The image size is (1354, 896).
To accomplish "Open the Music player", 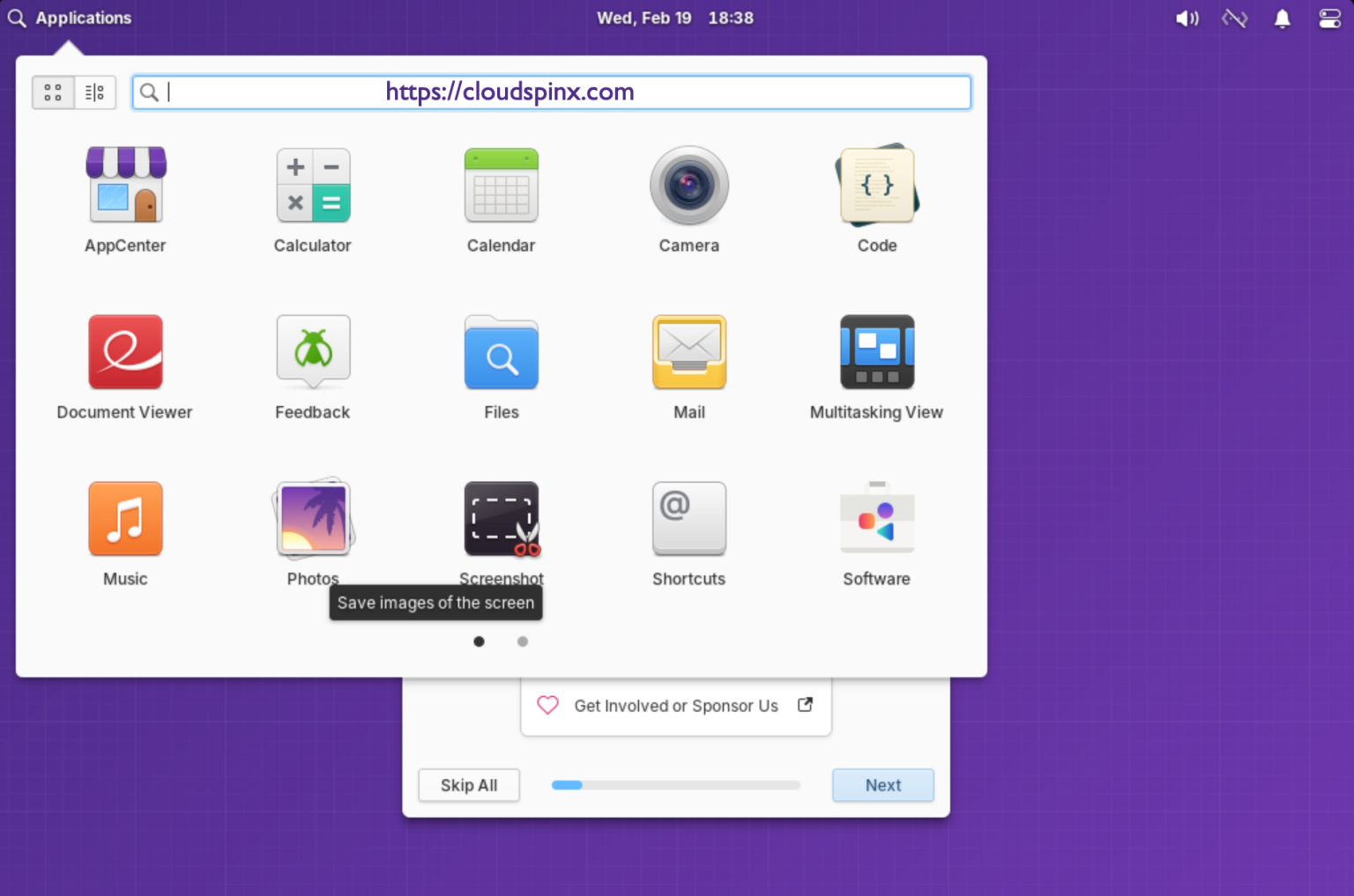I will [x=125, y=518].
